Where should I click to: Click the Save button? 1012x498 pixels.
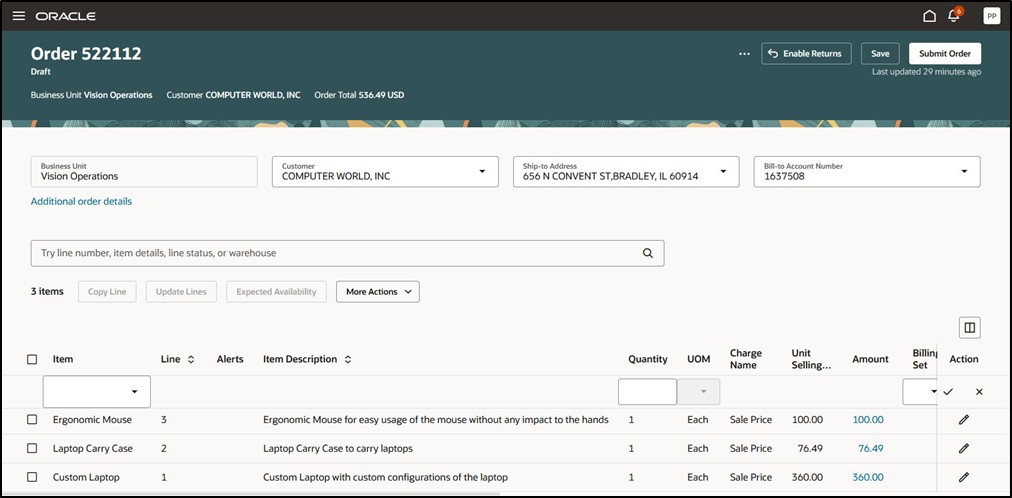point(880,54)
